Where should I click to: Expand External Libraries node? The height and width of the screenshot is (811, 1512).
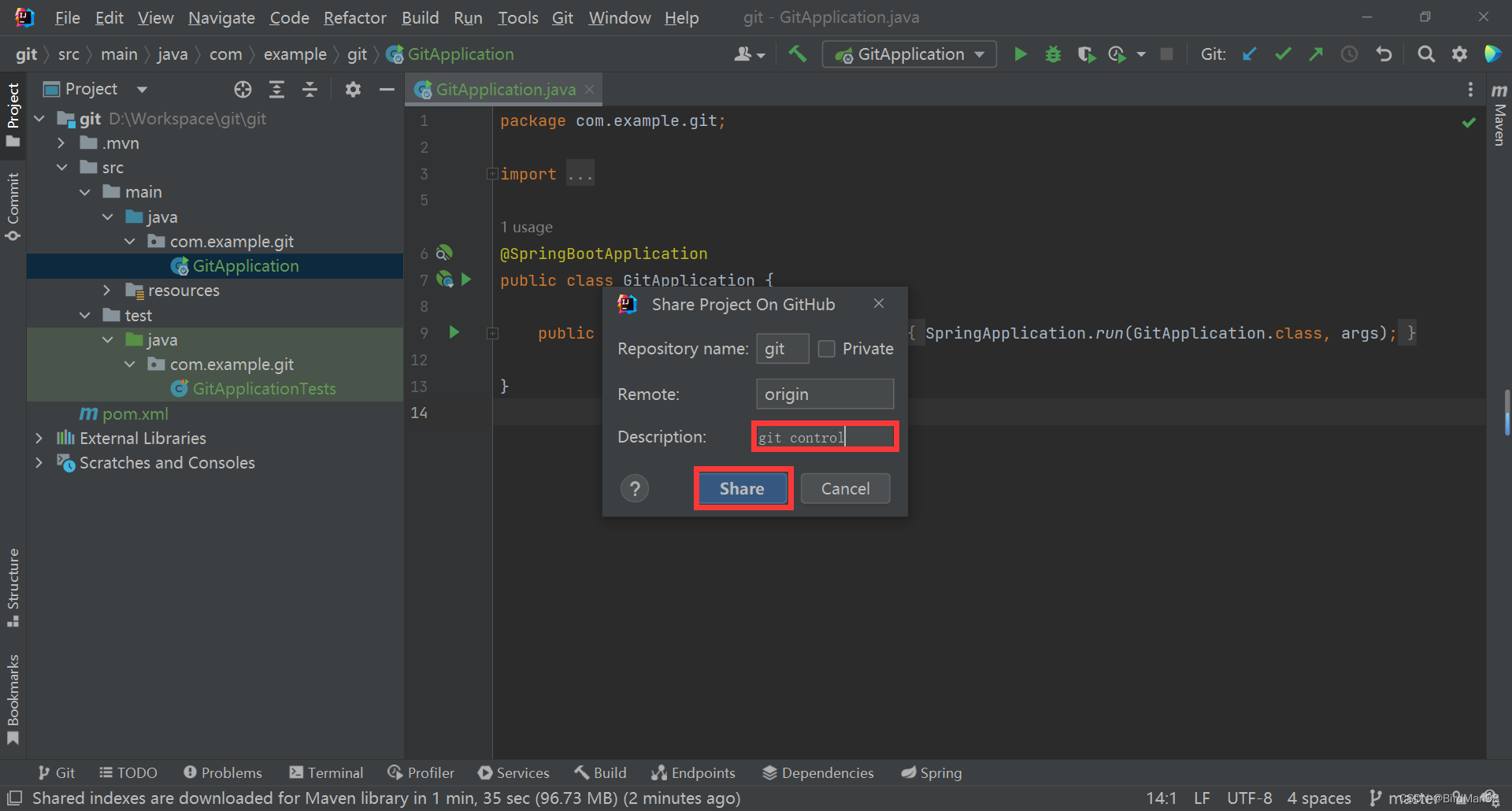click(x=39, y=439)
